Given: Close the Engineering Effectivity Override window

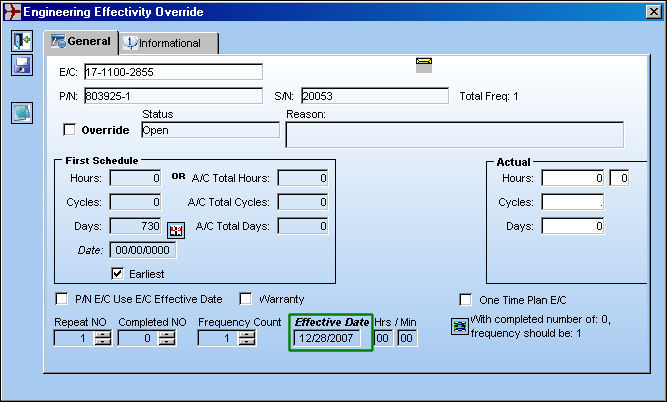Looking at the screenshot, I should click(x=653, y=11).
